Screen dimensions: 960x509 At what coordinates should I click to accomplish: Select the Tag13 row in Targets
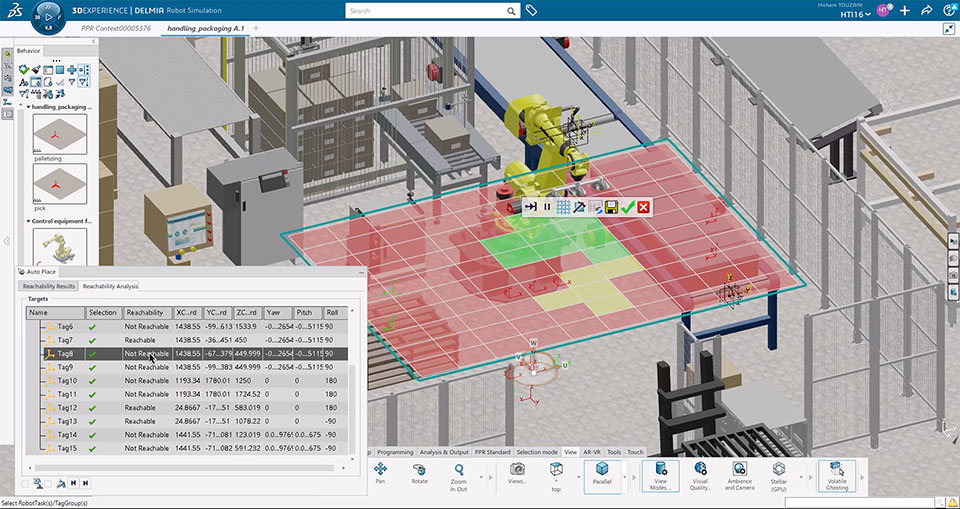[187, 421]
